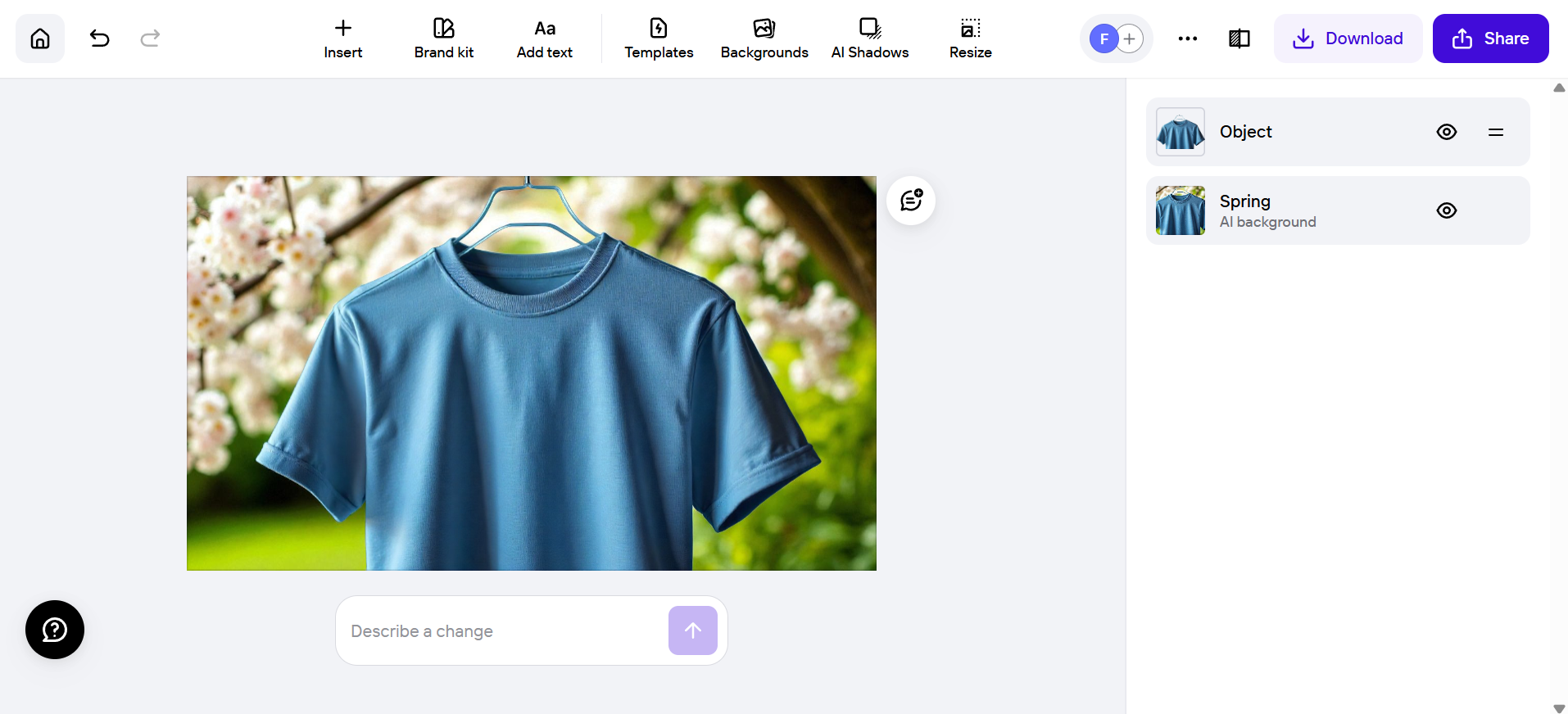Open the Brand kit panel

point(443,38)
